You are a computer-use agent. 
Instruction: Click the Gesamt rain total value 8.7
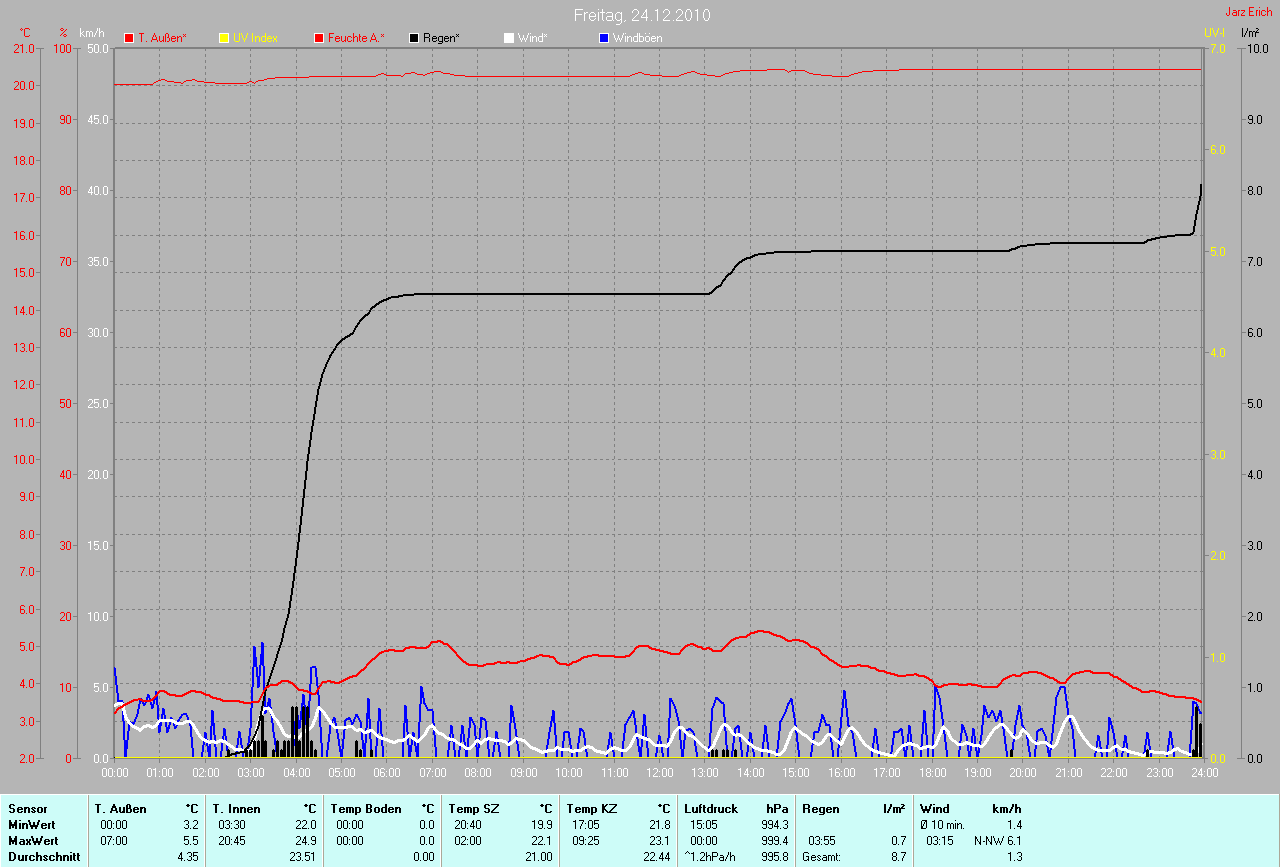(898, 857)
